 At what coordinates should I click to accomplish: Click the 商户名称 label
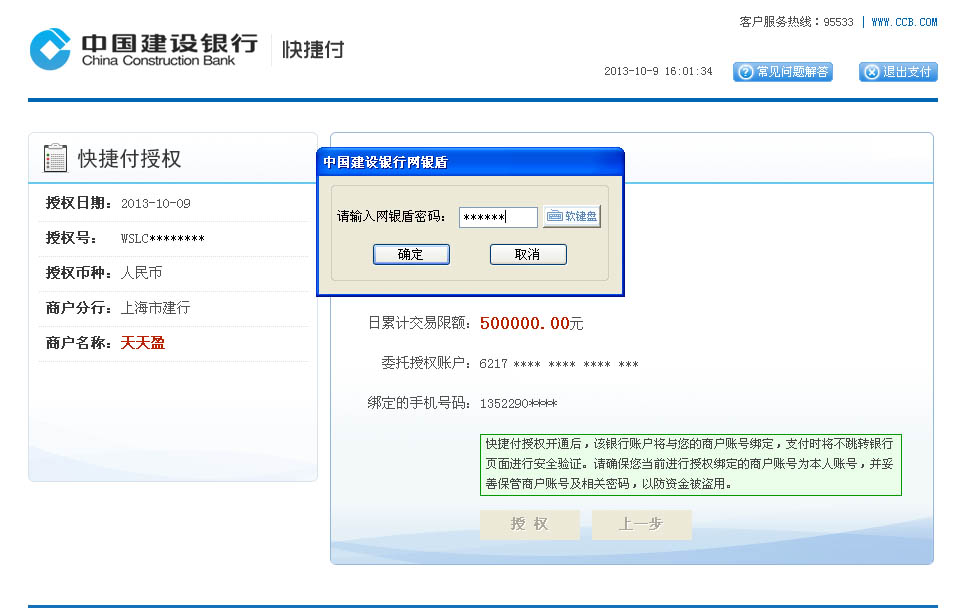[78, 343]
